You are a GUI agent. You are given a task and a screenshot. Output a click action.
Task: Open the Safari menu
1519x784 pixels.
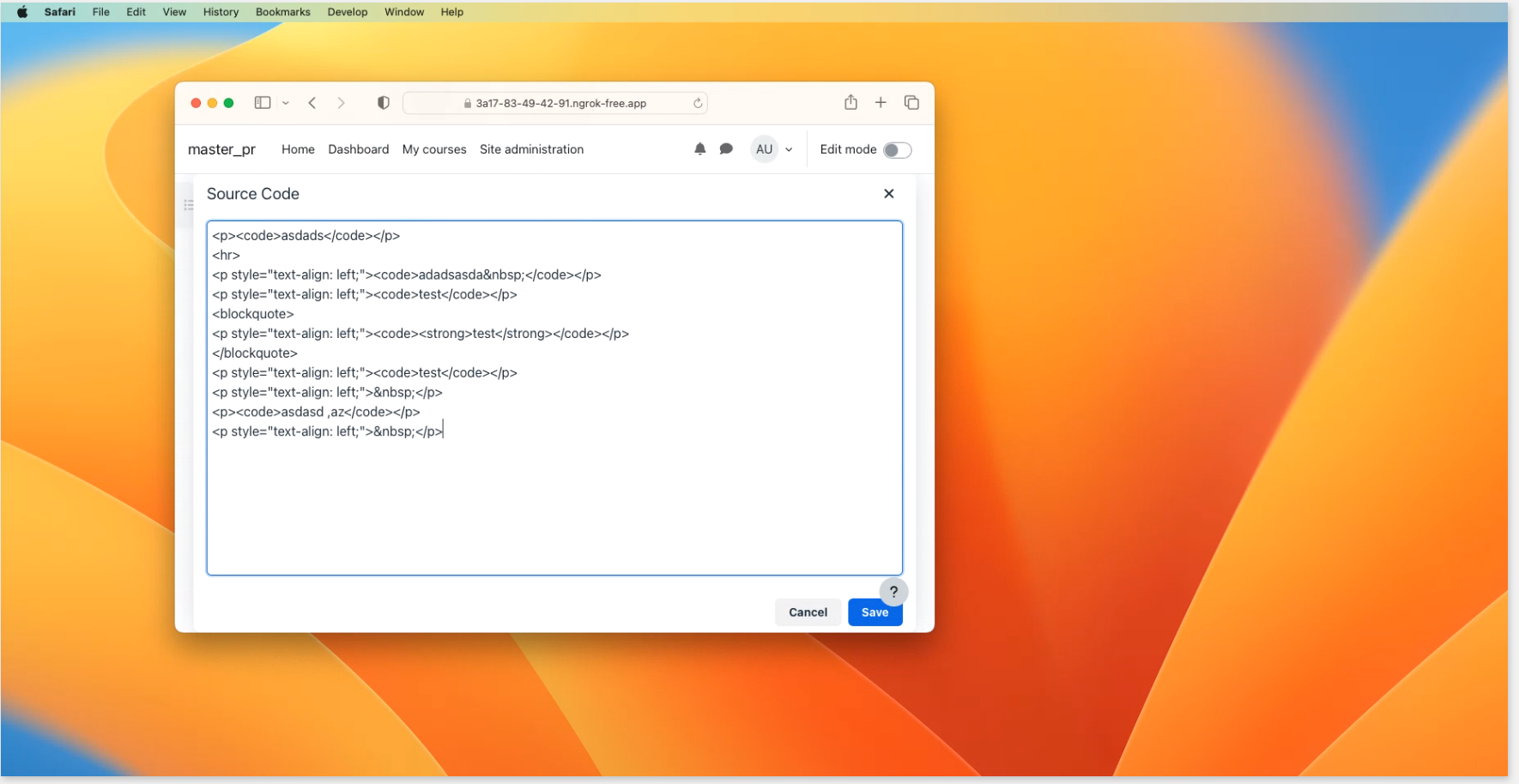point(60,12)
